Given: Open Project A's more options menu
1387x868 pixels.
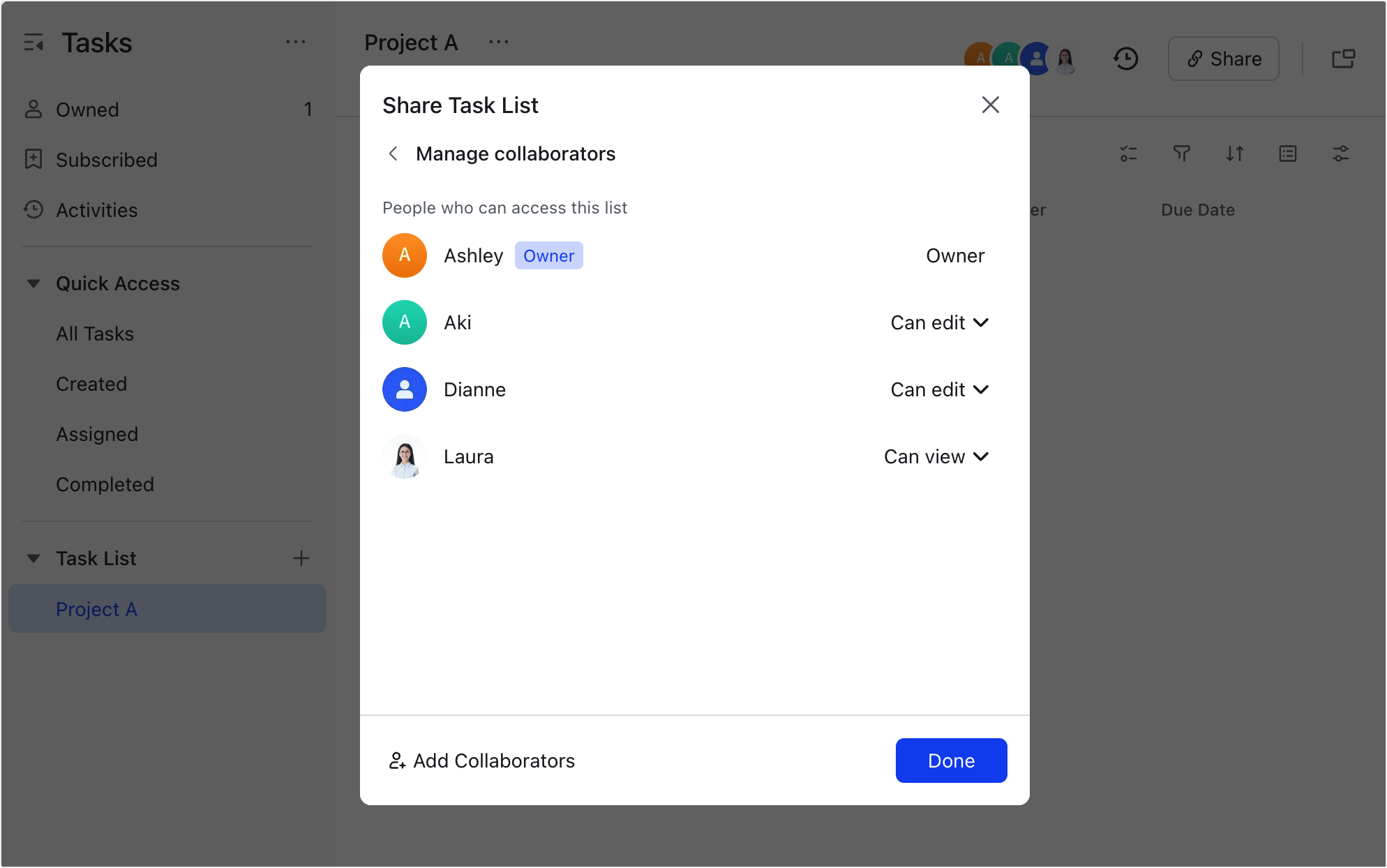Looking at the screenshot, I should click(x=499, y=42).
